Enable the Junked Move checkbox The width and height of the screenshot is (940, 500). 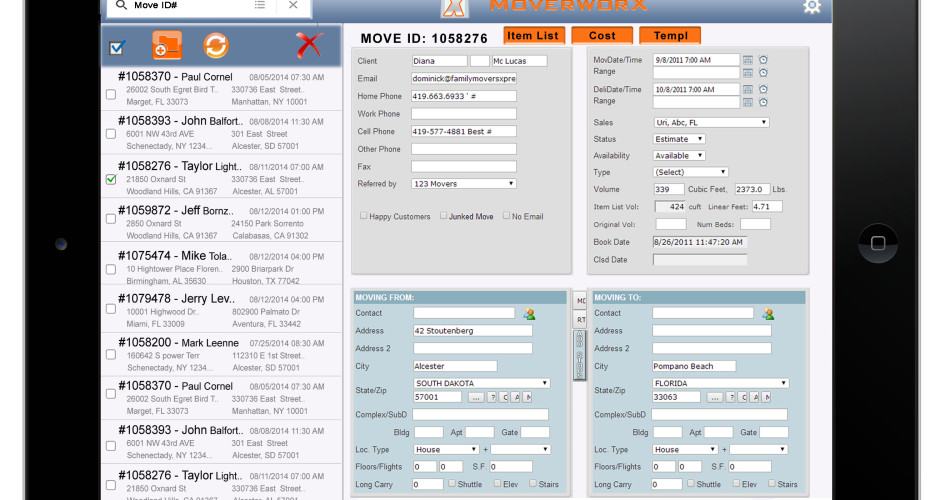point(444,216)
